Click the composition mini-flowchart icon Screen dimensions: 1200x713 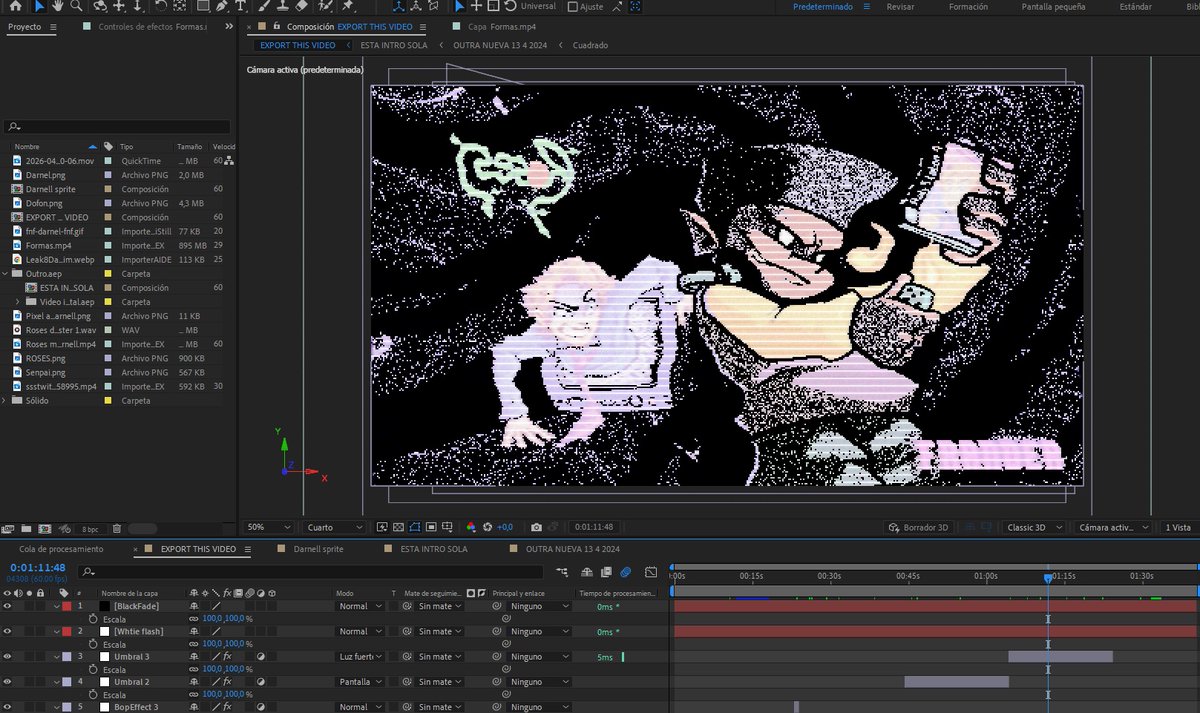563,572
